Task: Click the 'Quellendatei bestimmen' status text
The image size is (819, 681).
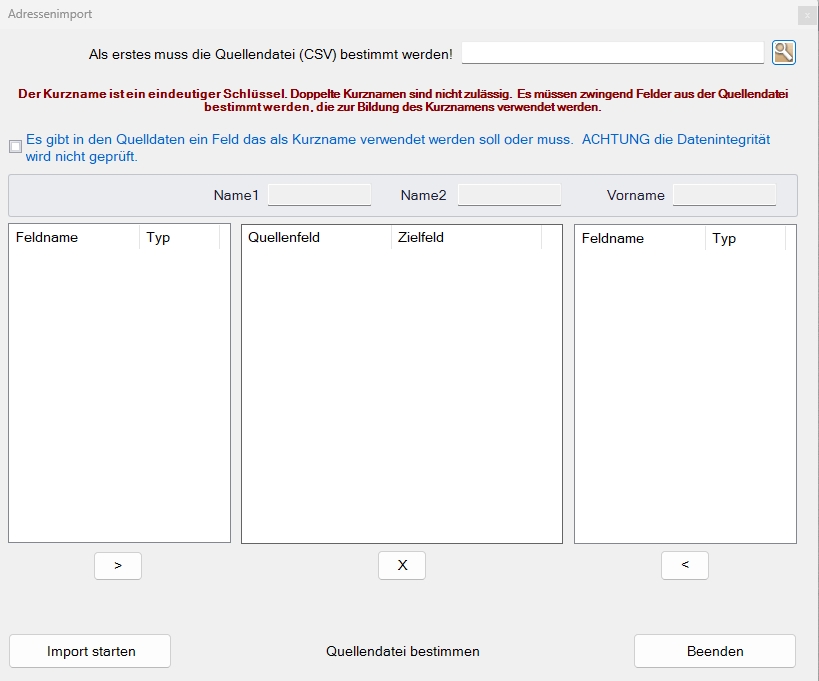Action: (x=403, y=651)
